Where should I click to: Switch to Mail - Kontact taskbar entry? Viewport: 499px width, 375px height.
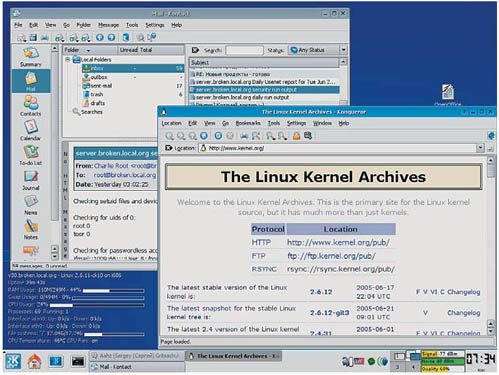coord(137,367)
